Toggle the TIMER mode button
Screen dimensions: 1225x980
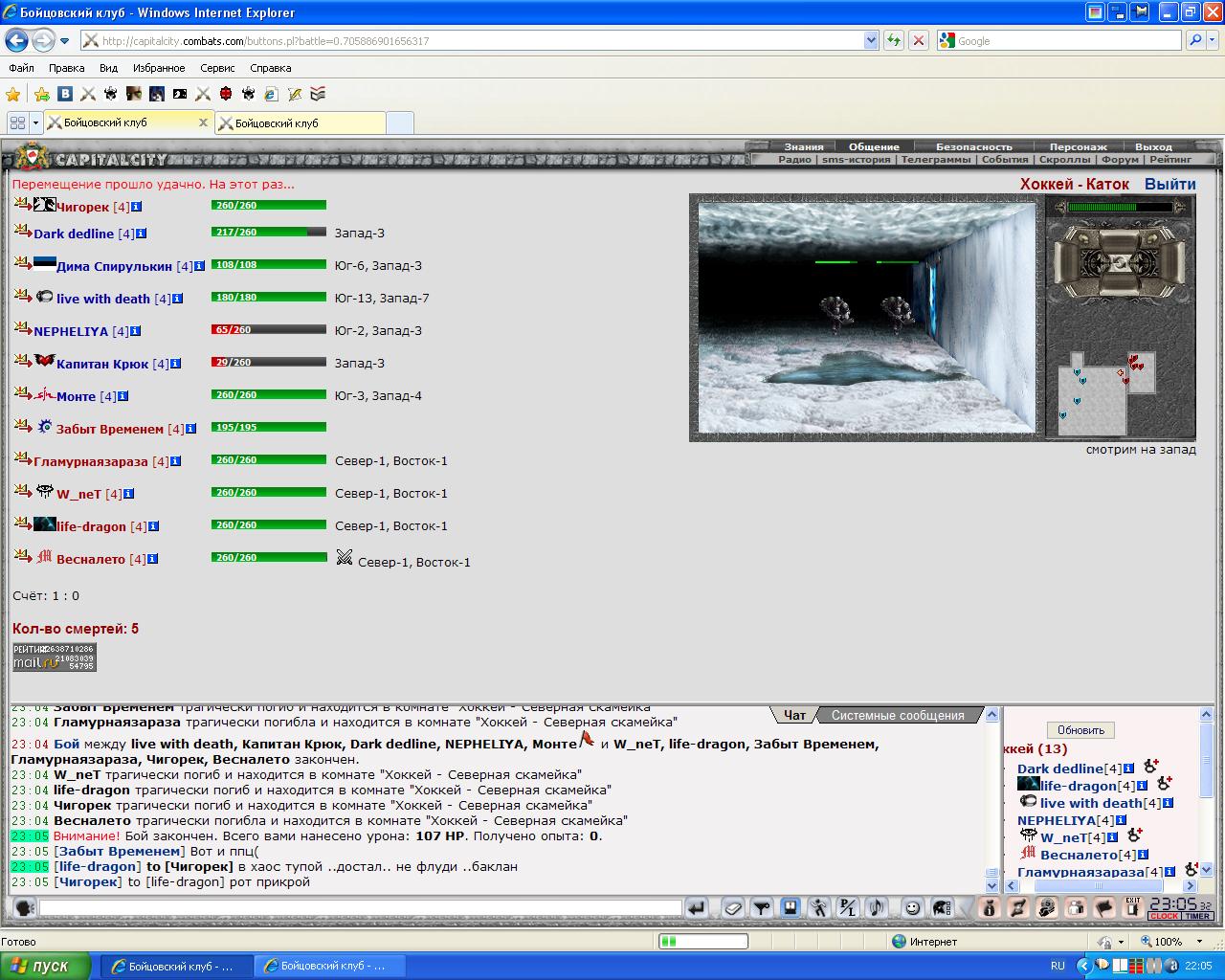(x=1197, y=916)
